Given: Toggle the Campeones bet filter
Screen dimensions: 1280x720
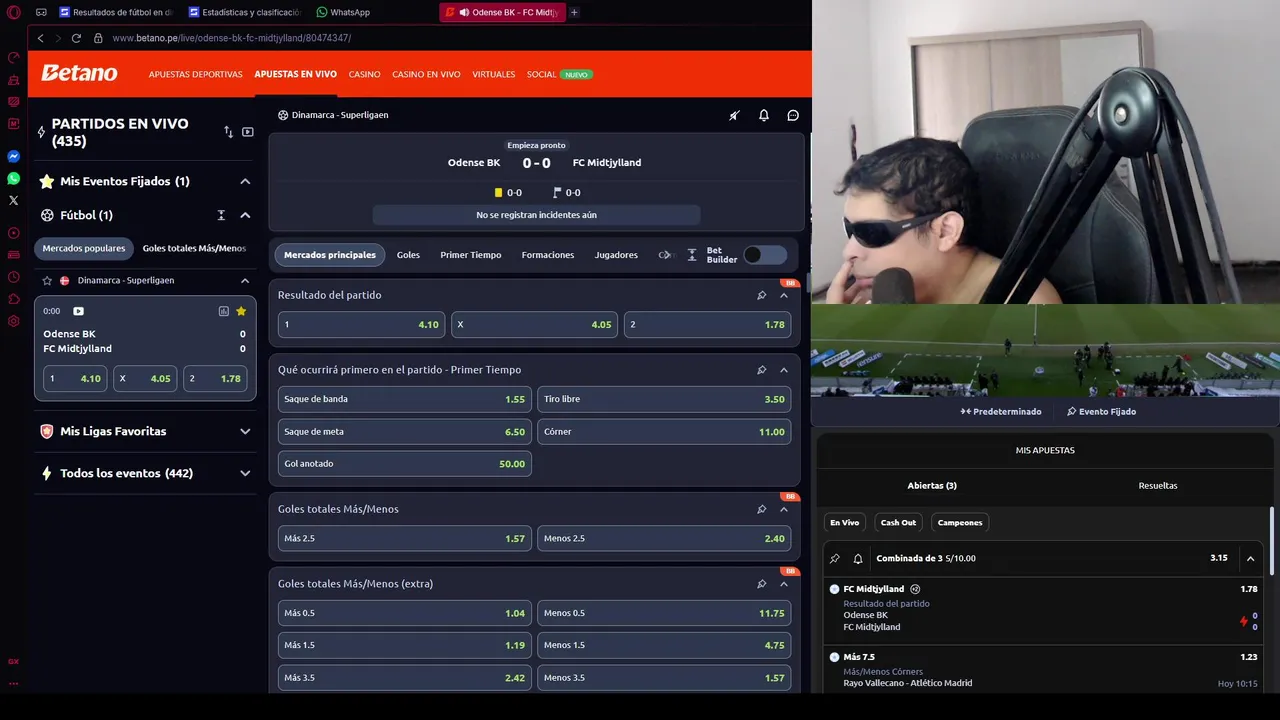Looking at the screenshot, I should pyautogui.click(x=960, y=522).
